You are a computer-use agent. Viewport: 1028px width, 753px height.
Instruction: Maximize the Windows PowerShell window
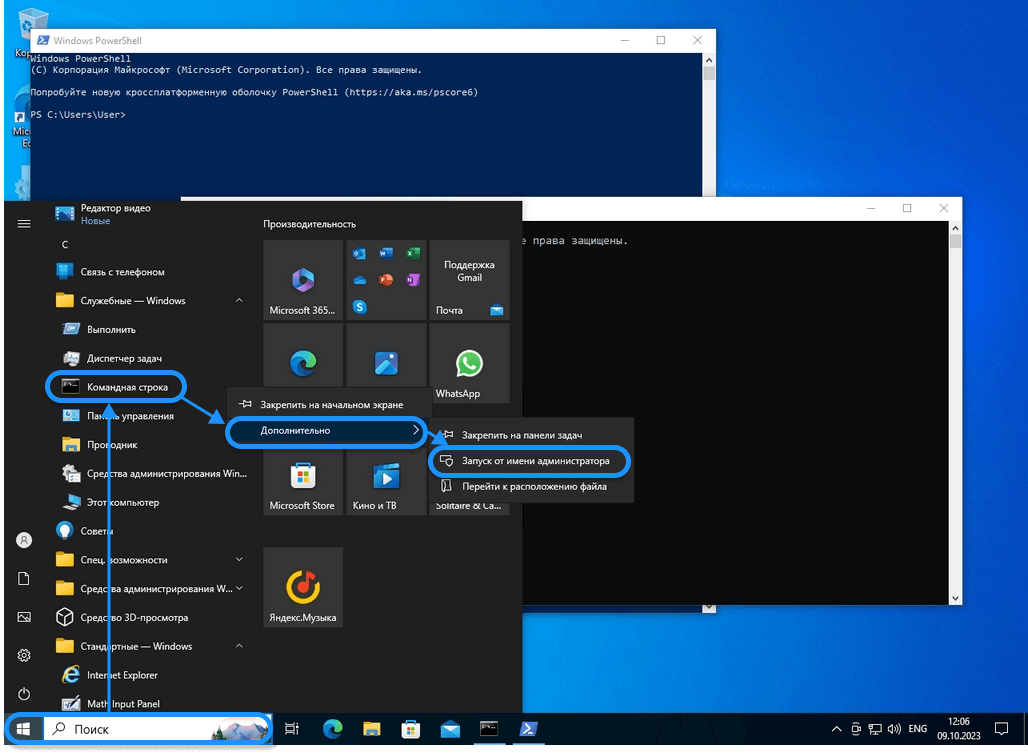coord(661,40)
